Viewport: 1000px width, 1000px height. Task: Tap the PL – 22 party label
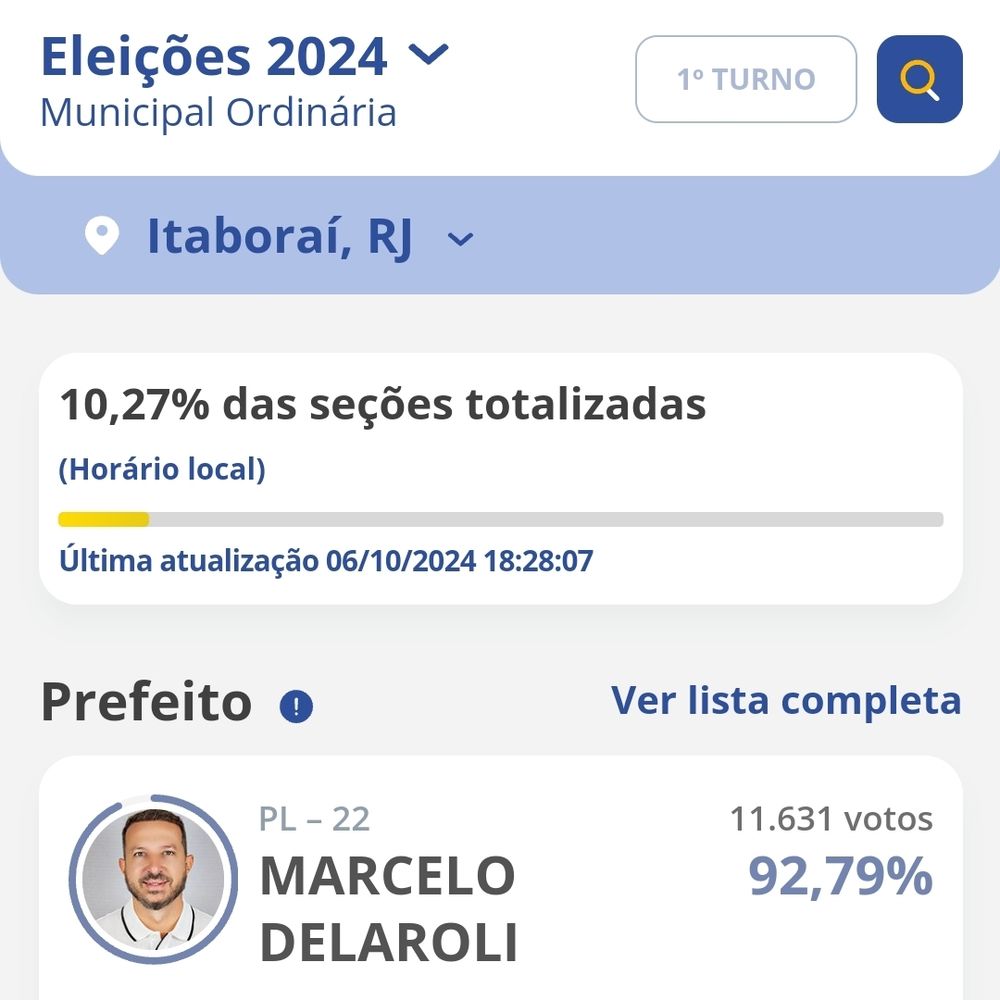pos(314,819)
